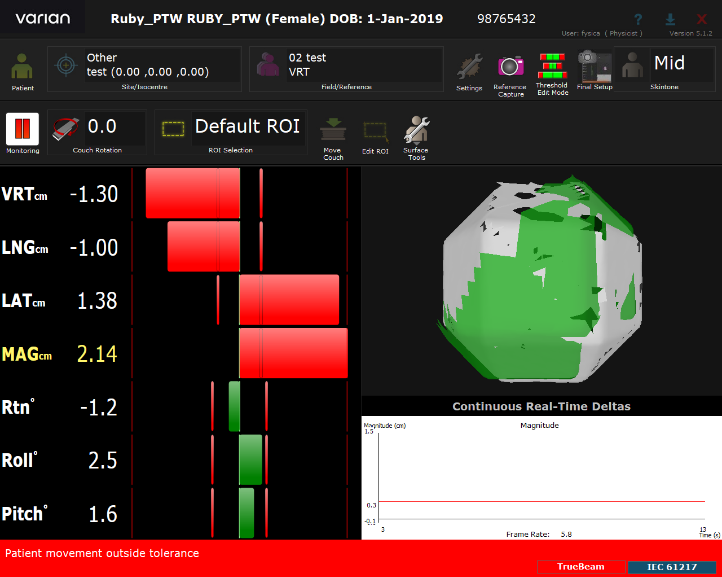Open the Settings wrench icon
Screen dimensions: 722x577
pyautogui.click(x=469, y=67)
